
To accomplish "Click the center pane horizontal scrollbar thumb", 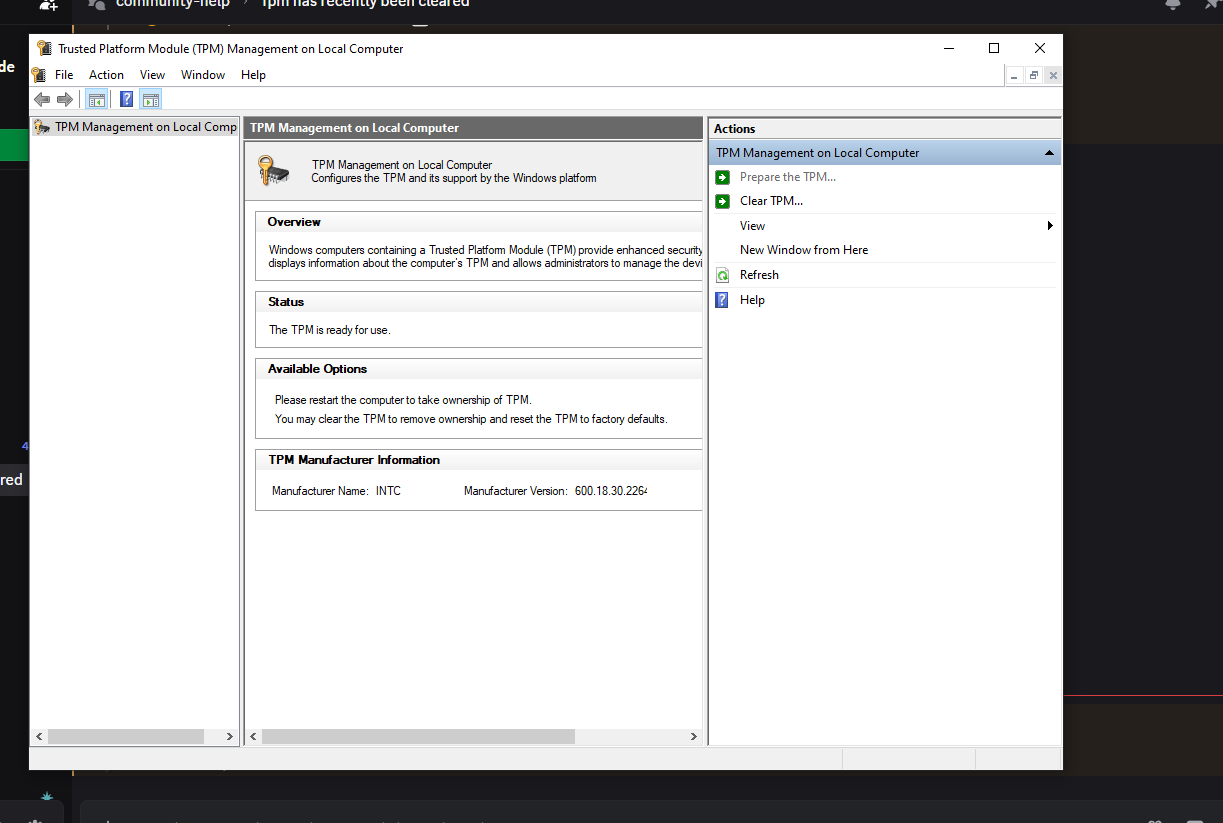I will [x=418, y=736].
